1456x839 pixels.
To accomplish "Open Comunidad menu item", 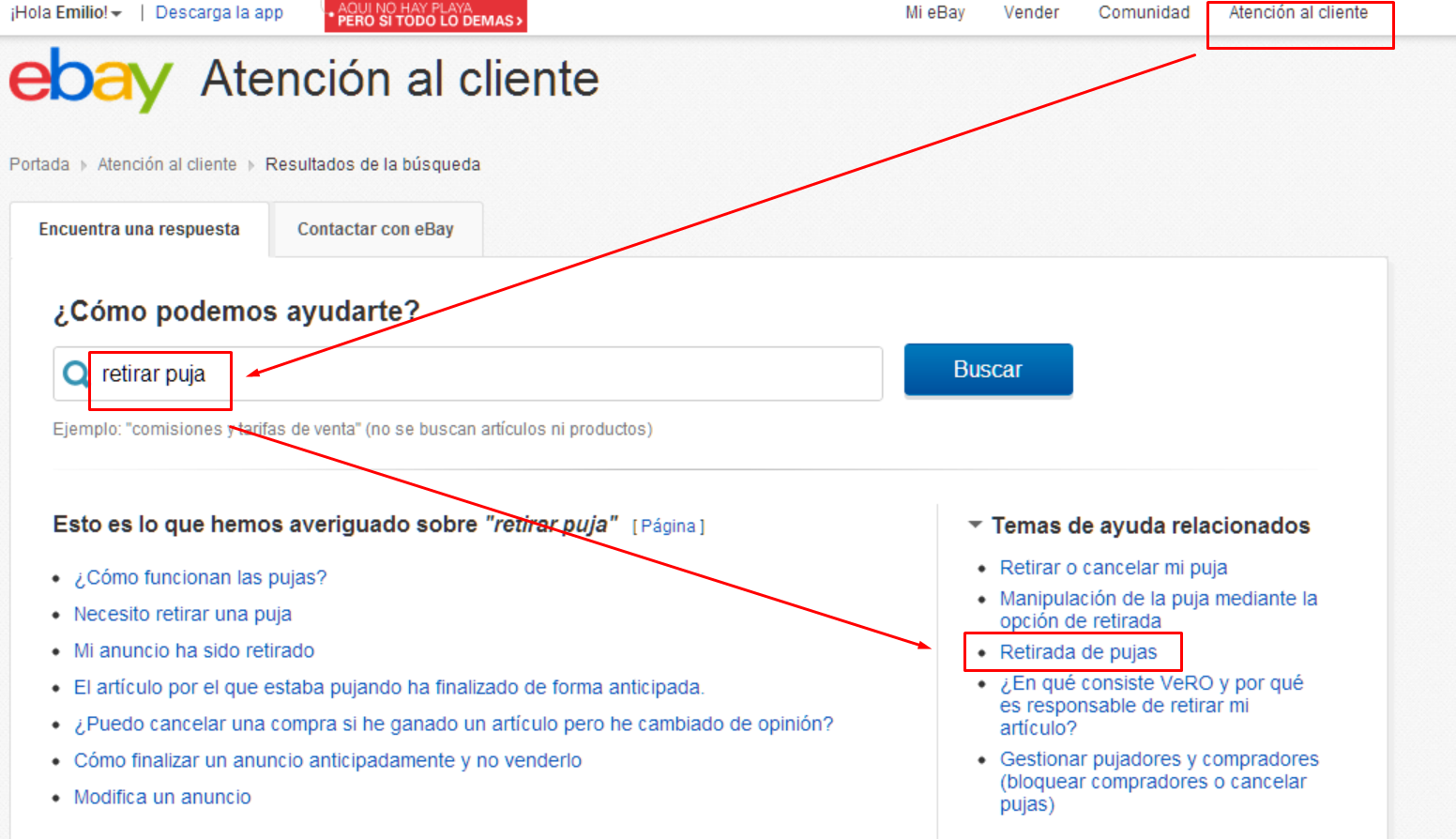I will pos(1144,13).
